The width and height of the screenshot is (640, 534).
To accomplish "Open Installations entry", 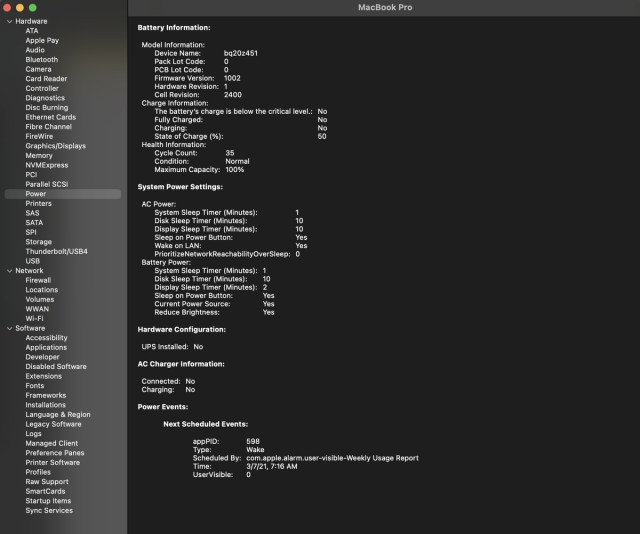I will click(46, 405).
